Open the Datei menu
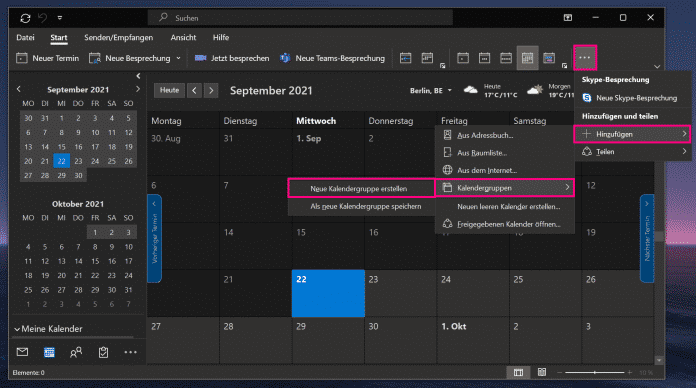Viewport: 696px width, 388px height. click(25, 38)
